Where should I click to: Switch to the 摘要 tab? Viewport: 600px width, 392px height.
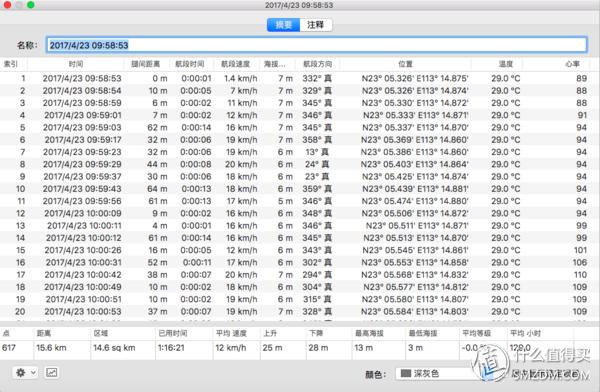click(x=284, y=25)
